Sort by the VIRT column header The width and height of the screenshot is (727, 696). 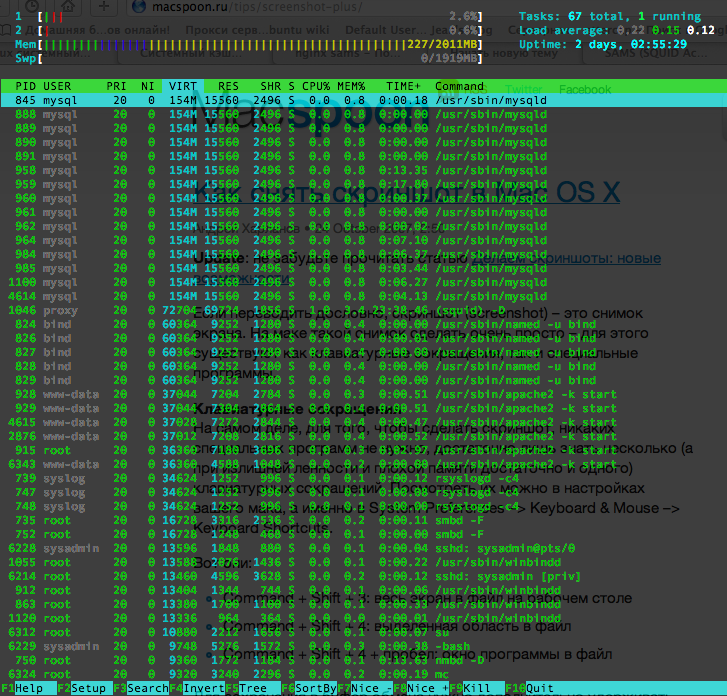(x=183, y=86)
